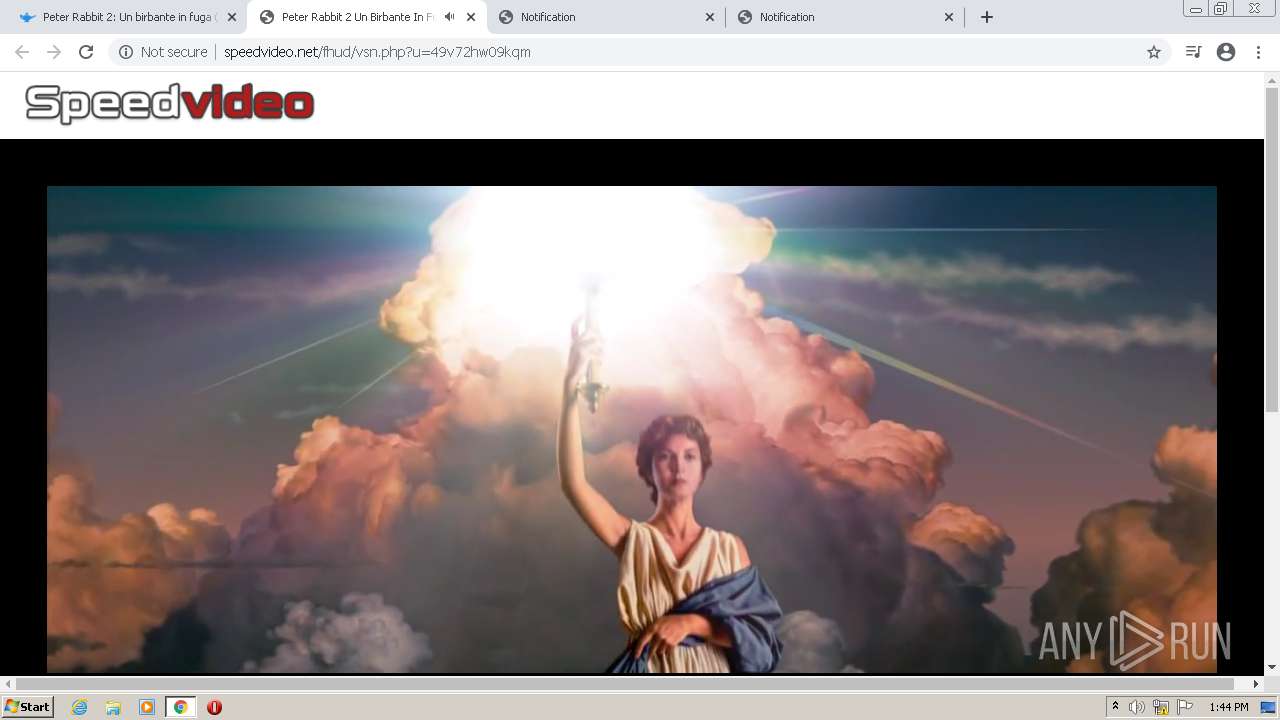Open the Chrome profile avatar

point(1226,52)
